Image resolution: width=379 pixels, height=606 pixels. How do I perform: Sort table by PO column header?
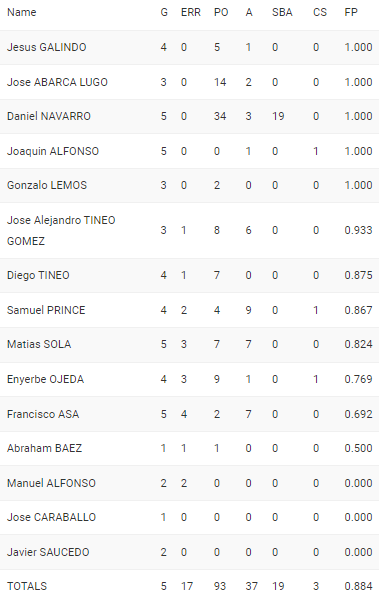[221, 12]
